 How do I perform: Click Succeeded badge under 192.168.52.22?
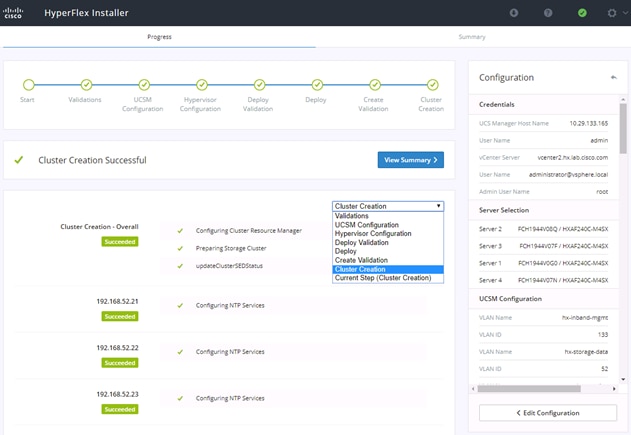click(120, 363)
